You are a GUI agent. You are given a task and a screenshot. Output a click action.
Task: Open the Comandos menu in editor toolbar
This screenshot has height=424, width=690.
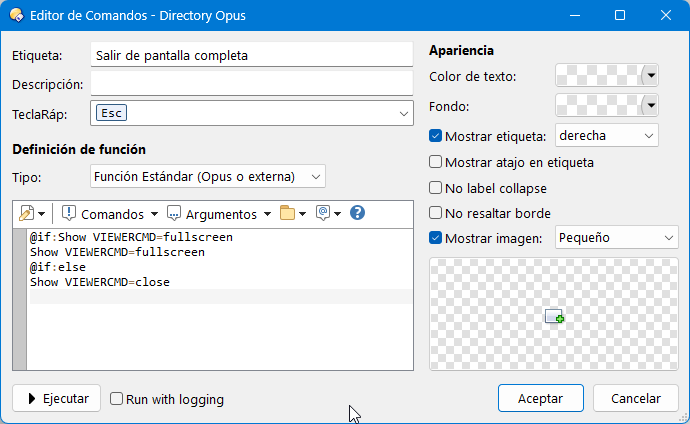tap(110, 214)
